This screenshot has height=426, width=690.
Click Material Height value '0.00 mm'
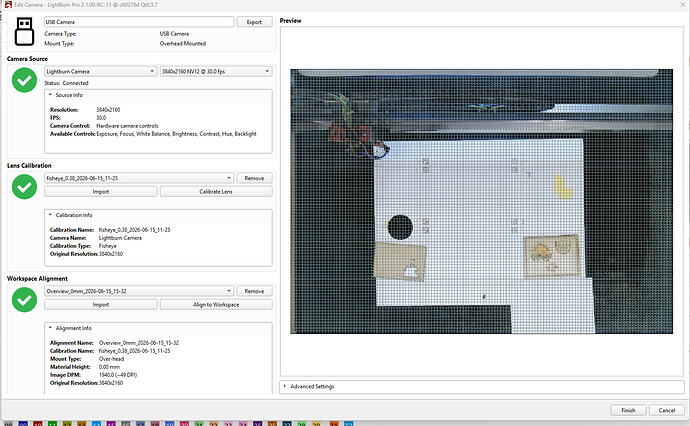pos(109,367)
